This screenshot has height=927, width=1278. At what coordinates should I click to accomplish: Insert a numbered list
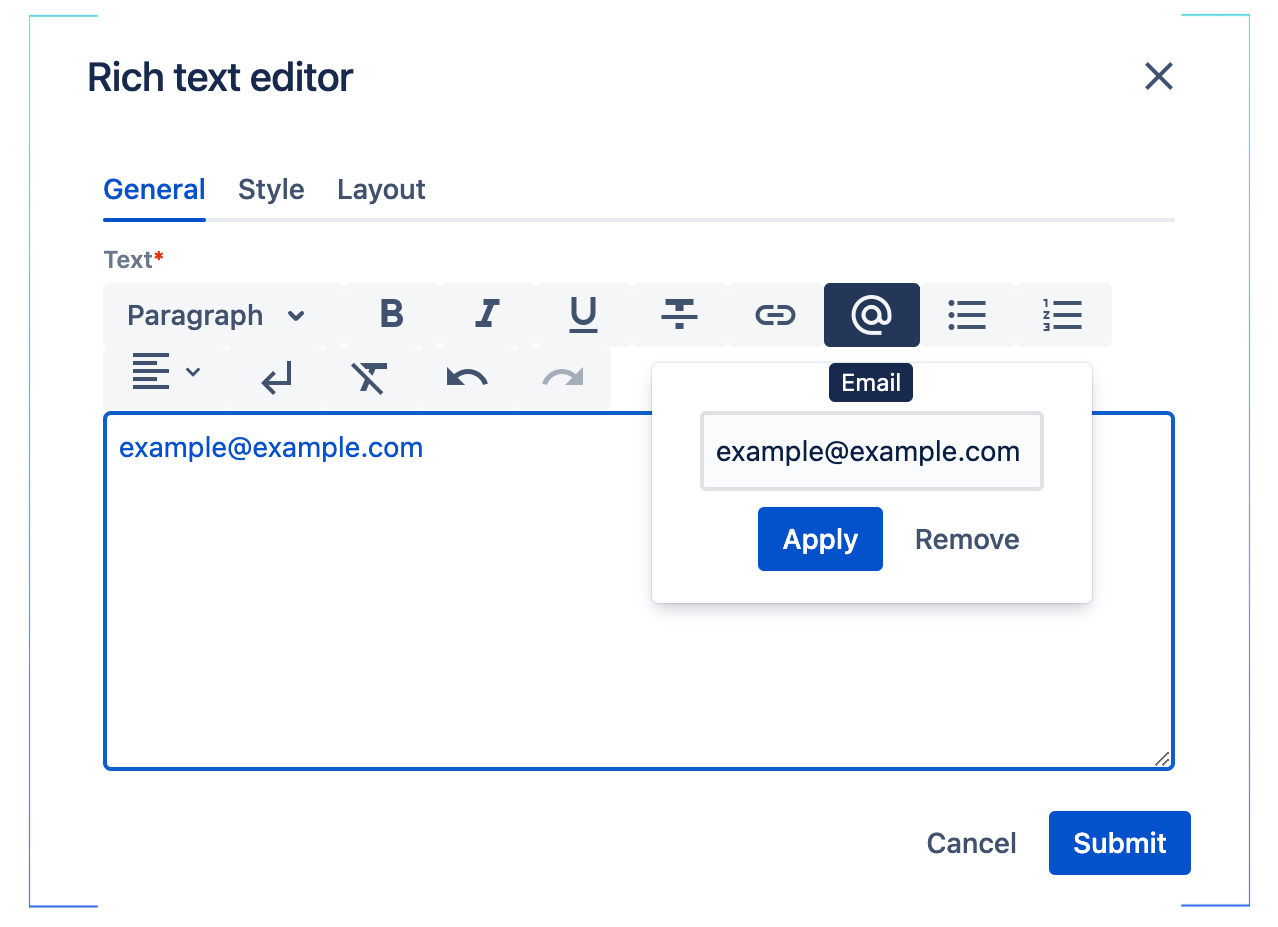point(1063,315)
